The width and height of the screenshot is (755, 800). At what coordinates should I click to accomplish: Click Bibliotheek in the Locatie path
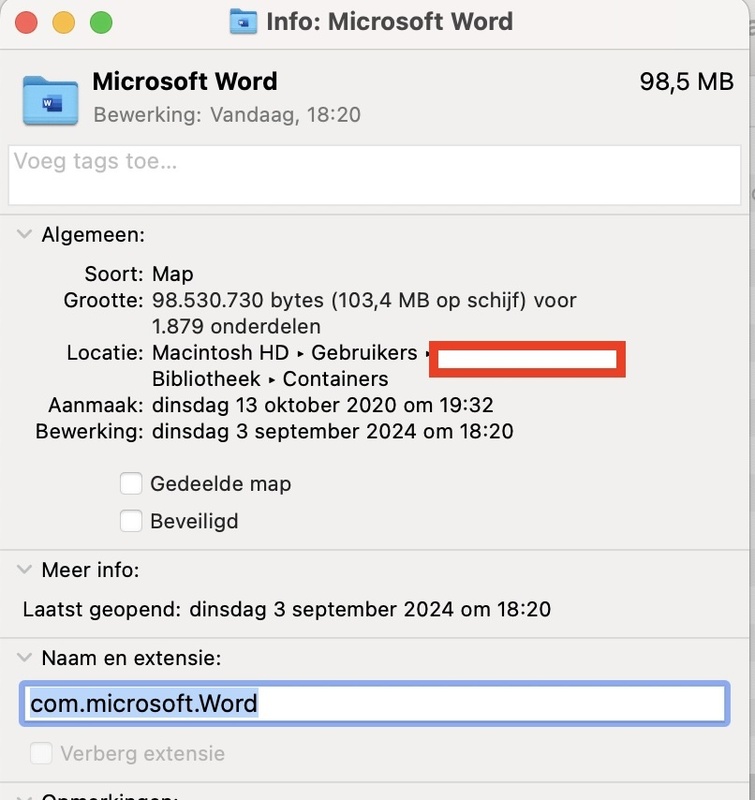click(x=206, y=379)
